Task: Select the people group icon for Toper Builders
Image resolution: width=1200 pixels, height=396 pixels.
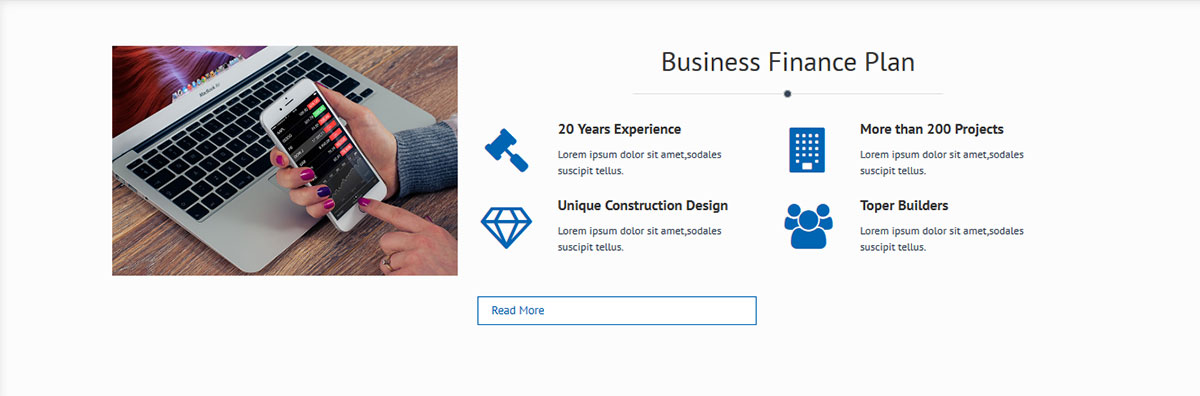Action: (x=807, y=226)
